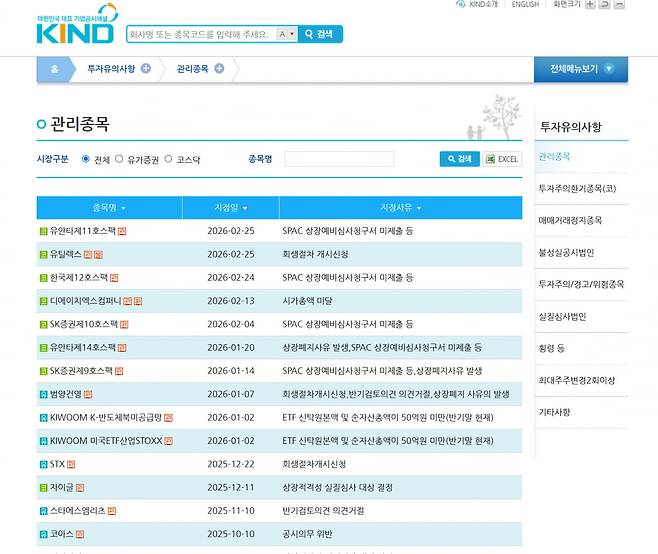
Task: Click the badge after KIWOOM 미국ETF산업STOXX
Action: (168, 441)
